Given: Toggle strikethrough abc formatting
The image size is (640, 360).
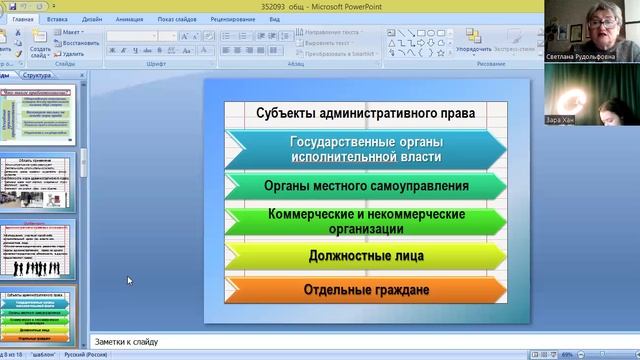Looking at the screenshot, I should point(147,50).
